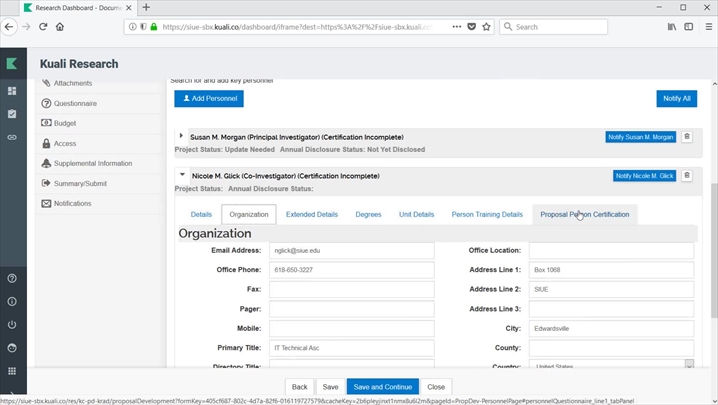Click the Add Personnel button
Screen dimensions: 718x405
tap(209, 98)
